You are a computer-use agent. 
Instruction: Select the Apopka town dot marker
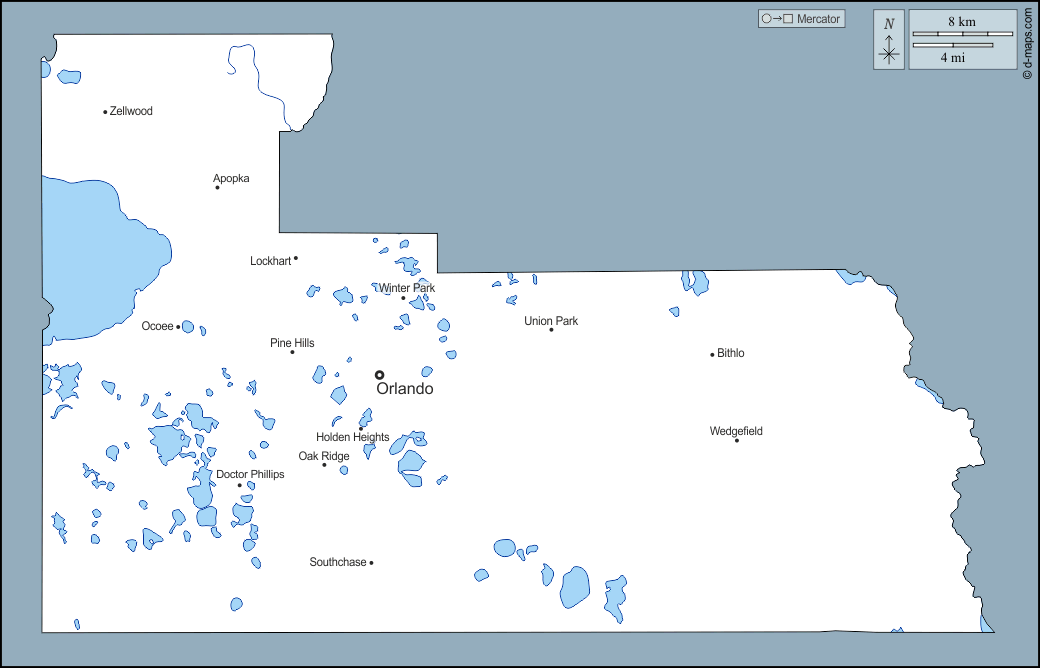point(217,187)
